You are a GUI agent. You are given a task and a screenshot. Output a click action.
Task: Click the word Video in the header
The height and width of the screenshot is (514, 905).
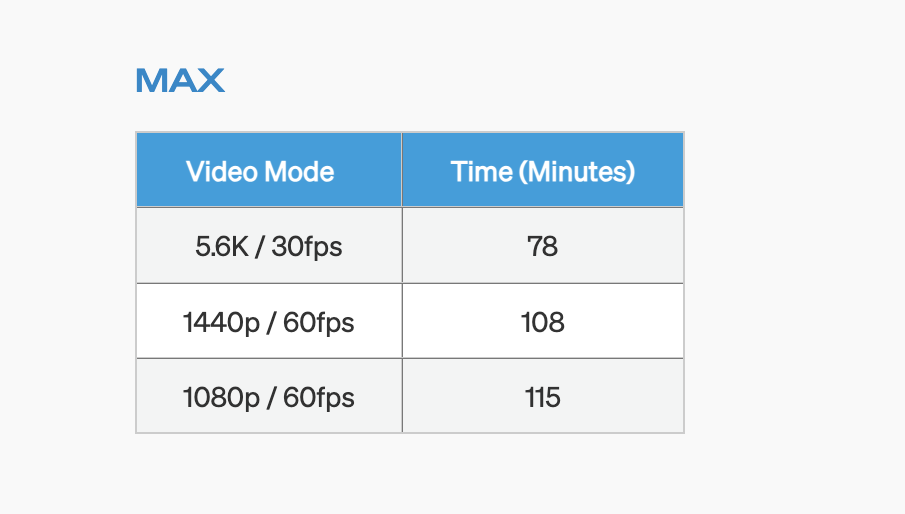point(215,171)
